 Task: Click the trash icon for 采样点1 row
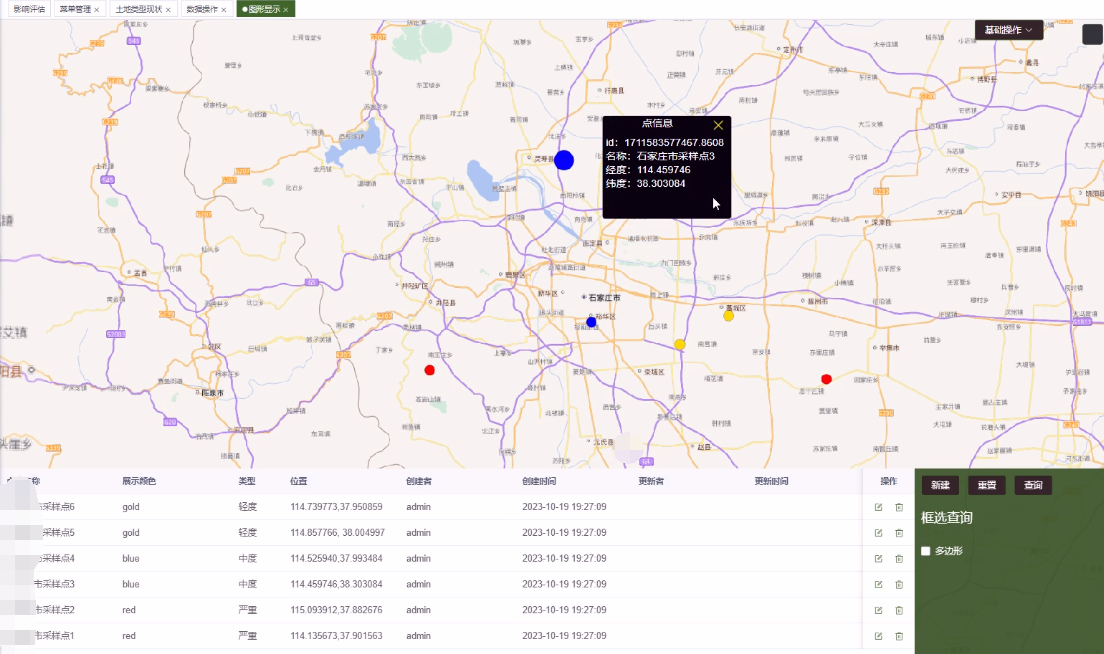click(899, 636)
